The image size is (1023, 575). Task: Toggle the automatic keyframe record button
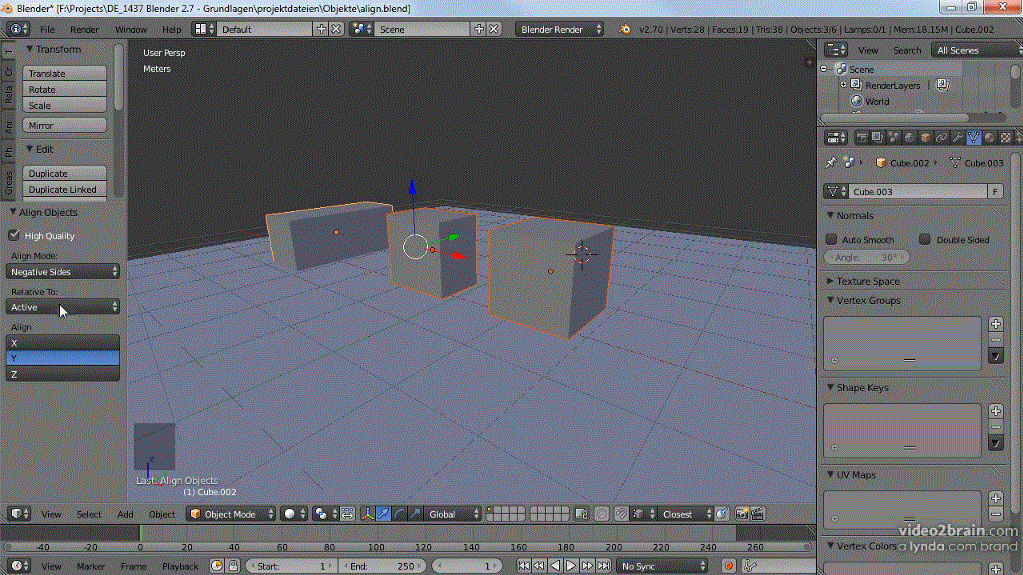pos(729,566)
